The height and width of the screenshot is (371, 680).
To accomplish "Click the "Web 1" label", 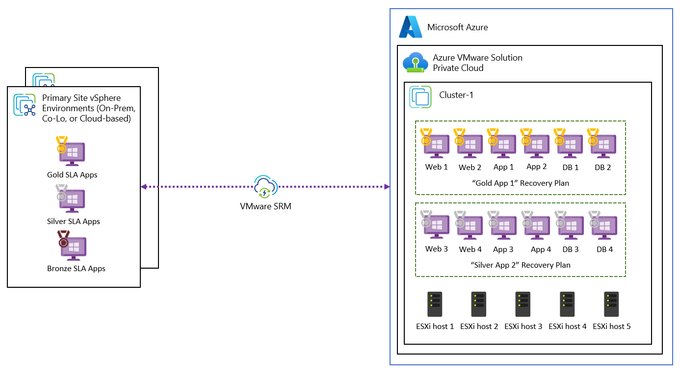I will [x=436, y=167].
